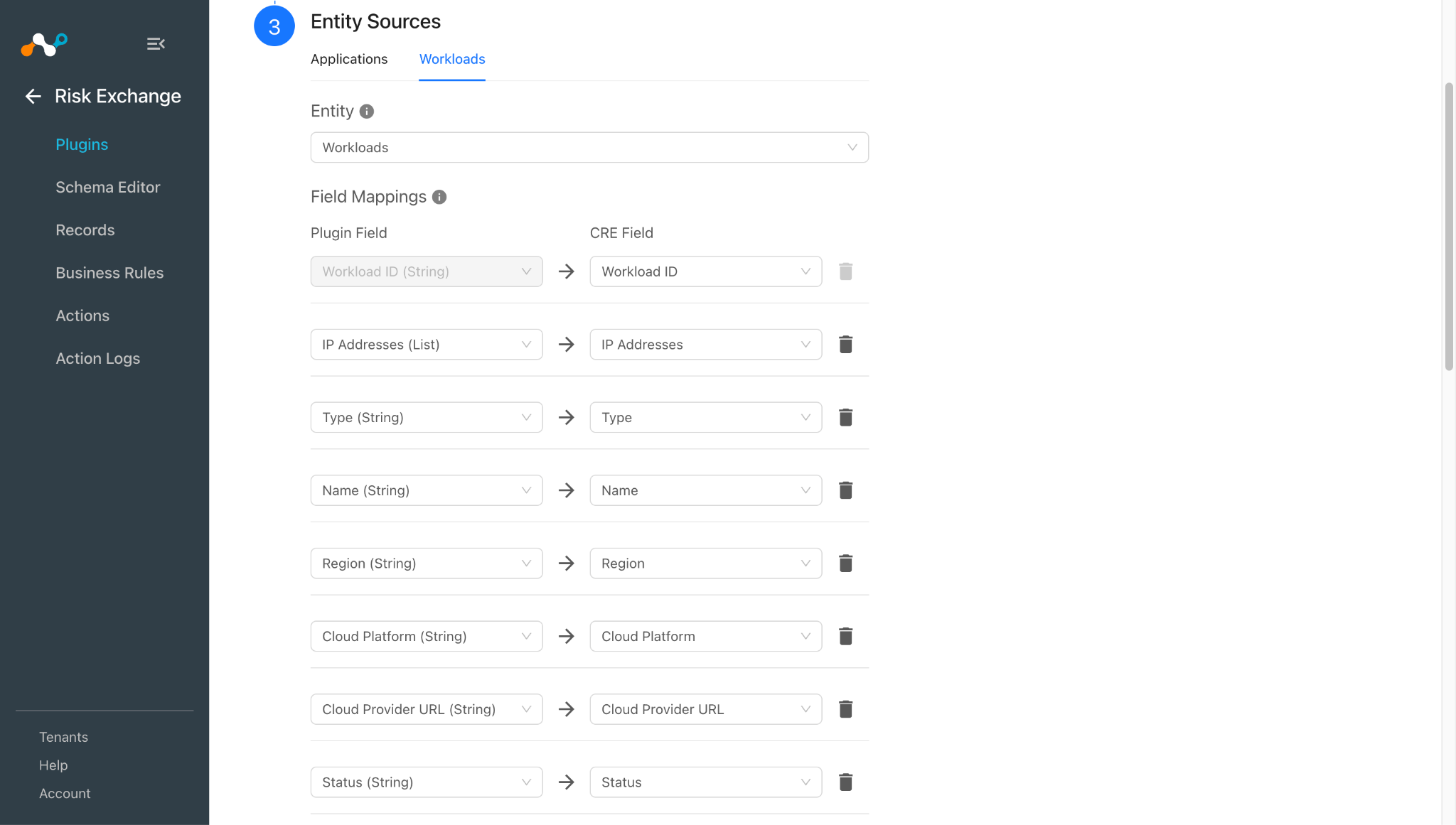
Task: Click the Risk Exchange heading
Action: click(x=118, y=96)
